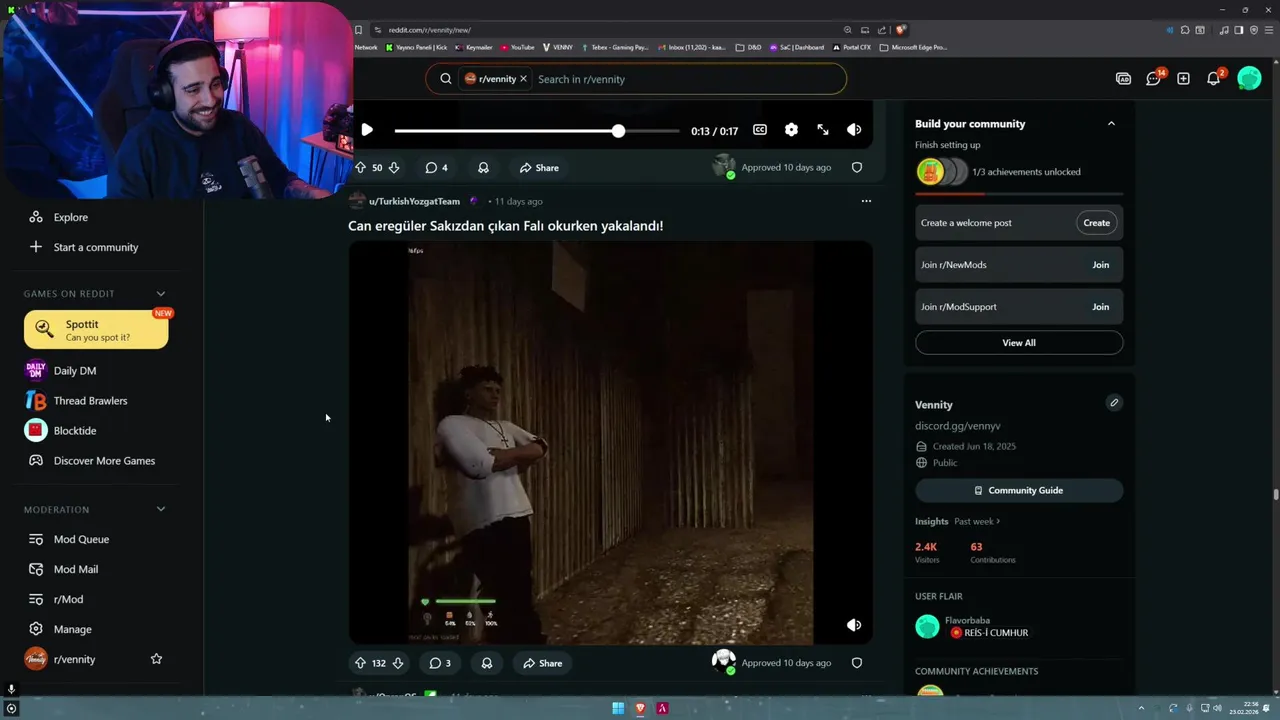
Task: Open post title Can eregüler Sakızdan çıkan
Action: point(506,226)
